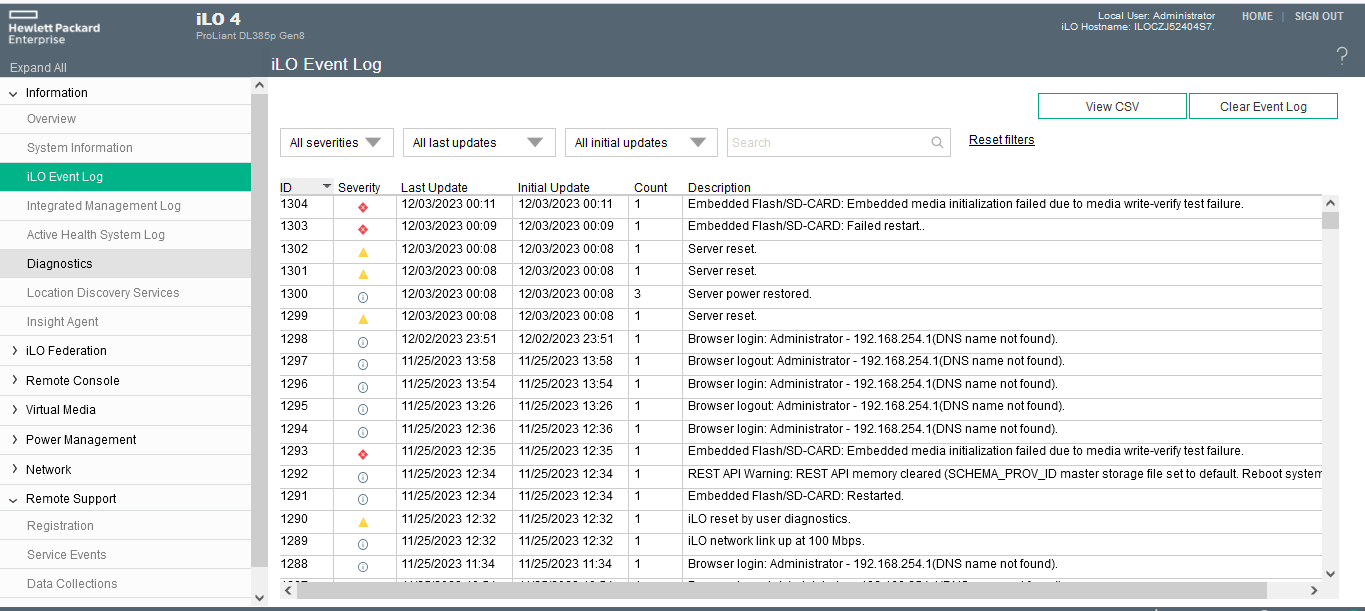Open Integrated Management Log page
This screenshot has height=611, width=1365.
(x=104, y=206)
